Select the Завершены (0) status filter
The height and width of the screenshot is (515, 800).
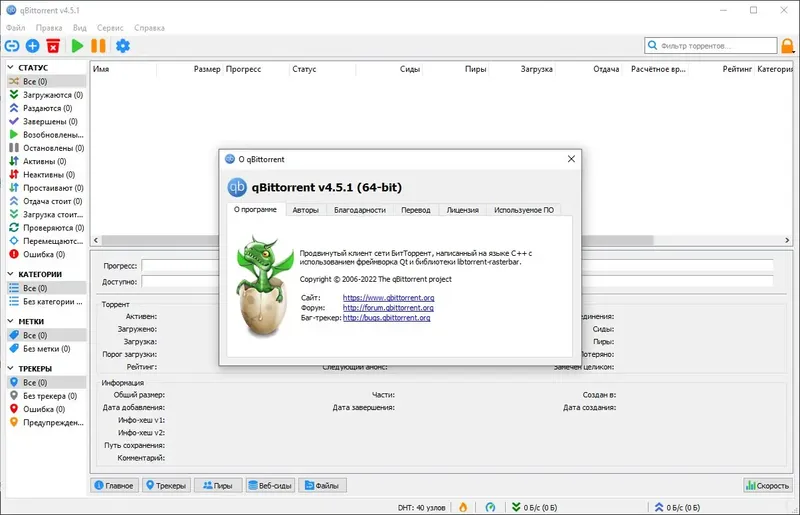point(46,121)
